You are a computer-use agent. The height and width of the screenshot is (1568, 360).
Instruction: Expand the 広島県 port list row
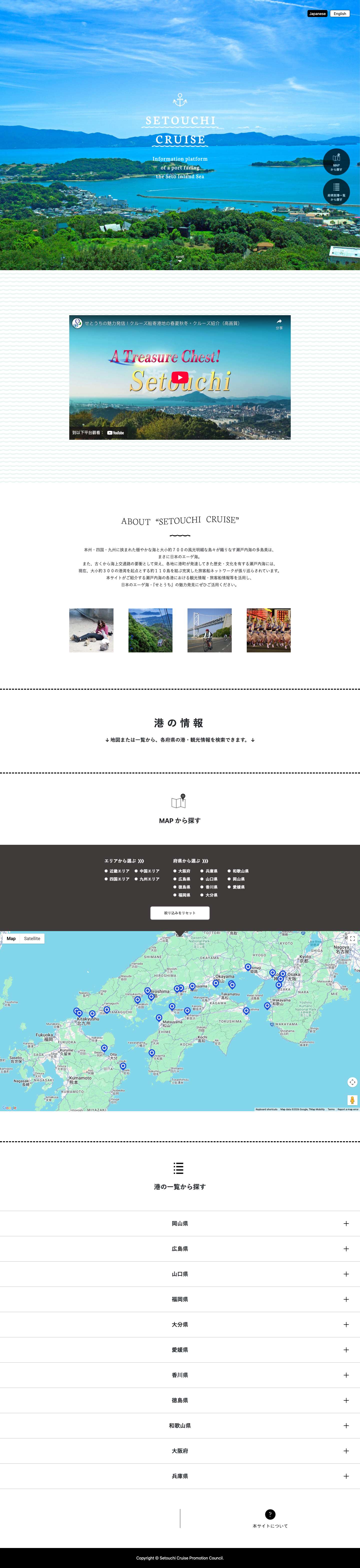180,1249
